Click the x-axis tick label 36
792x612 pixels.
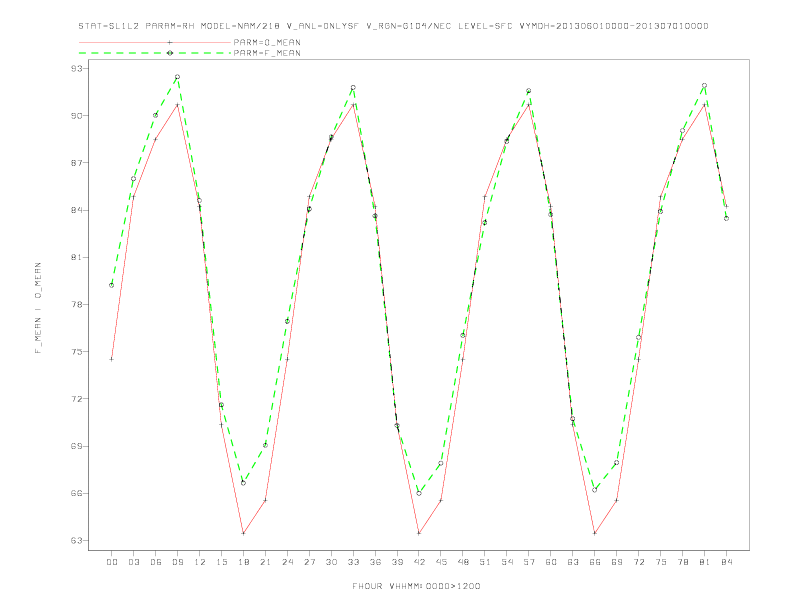pos(375,562)
